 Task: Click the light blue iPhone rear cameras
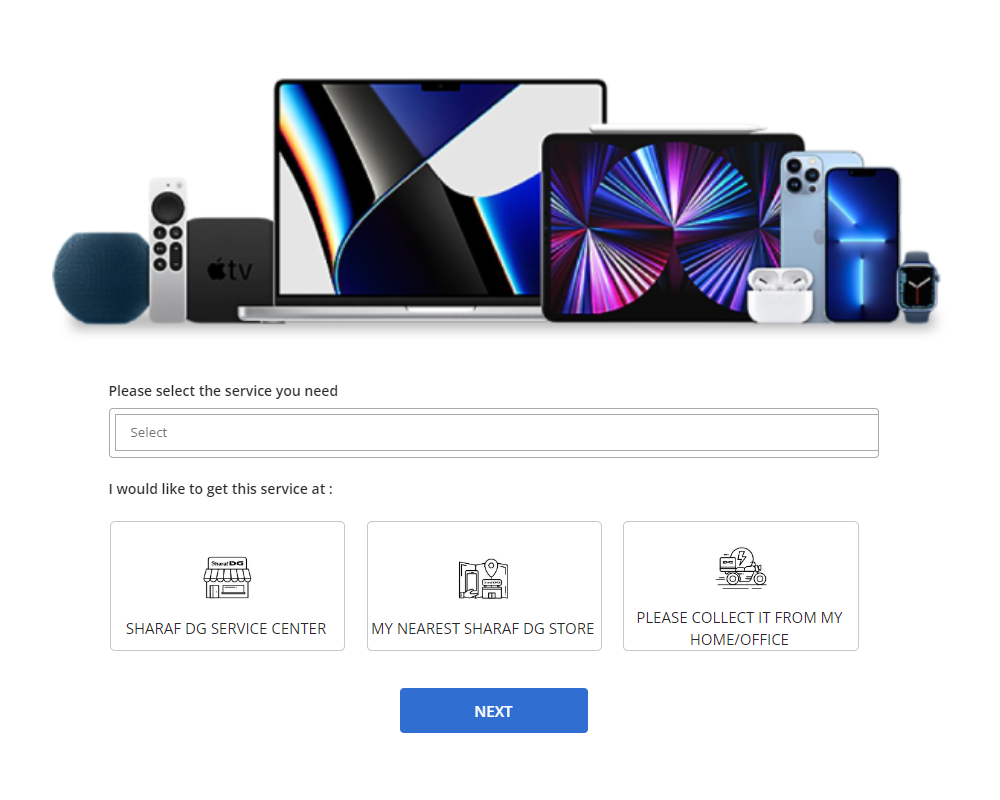pyautogui.click(x=802, y=175)
